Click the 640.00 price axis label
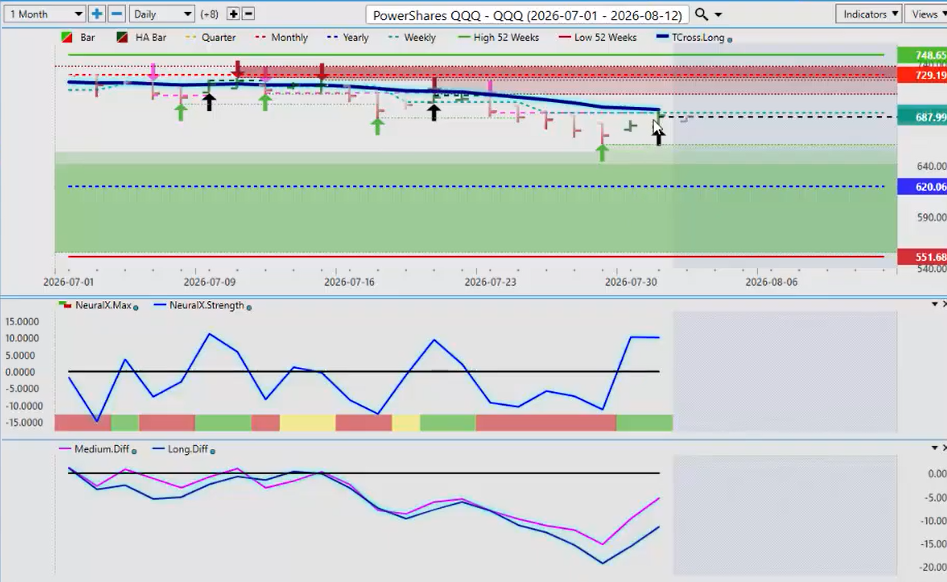The width and height of the screenshot is (947, 582). (931, 166)
